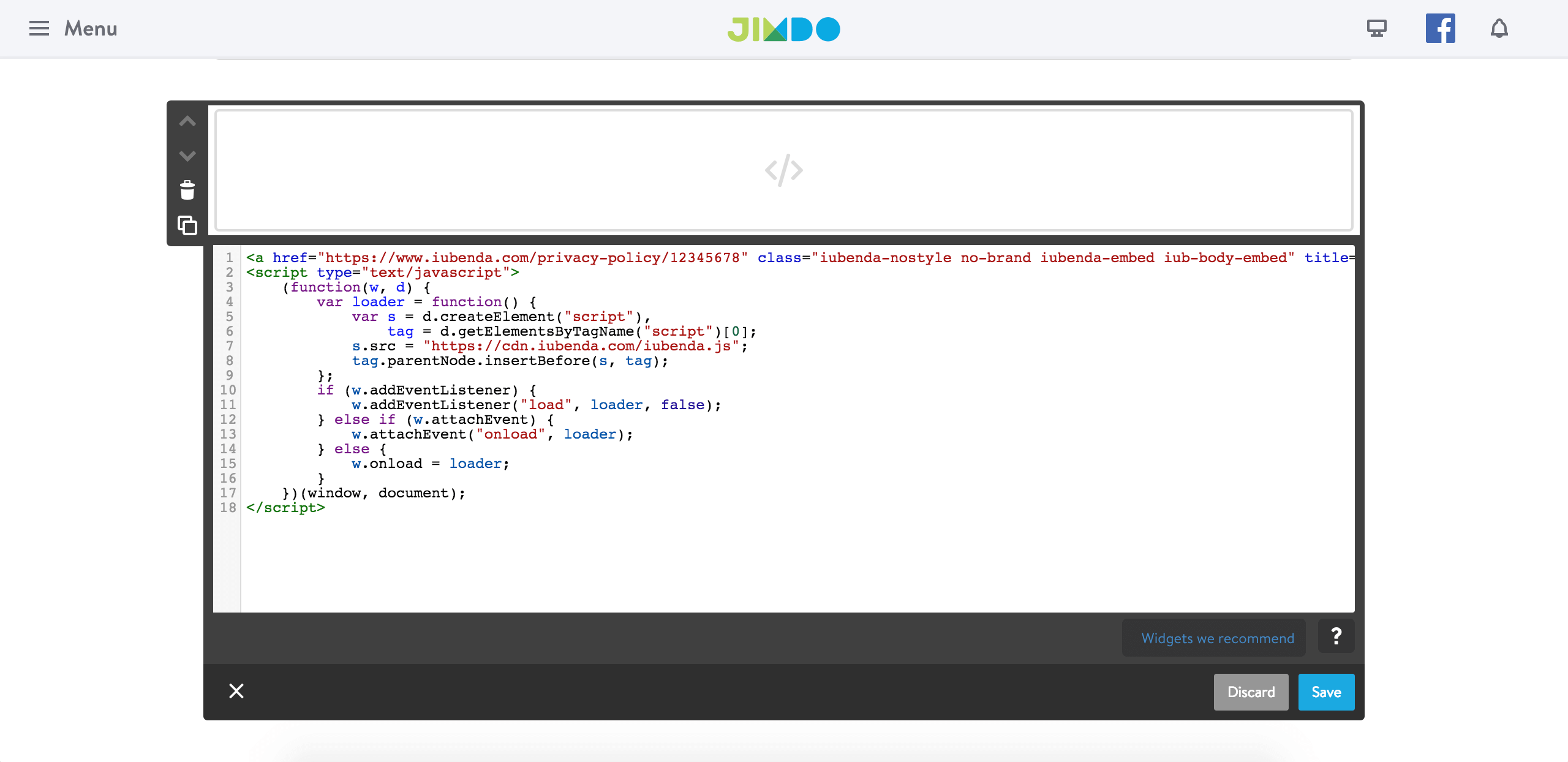Open notifications with the bell icon
This screenshot has width=1568, height=762.
(1498, 28)
